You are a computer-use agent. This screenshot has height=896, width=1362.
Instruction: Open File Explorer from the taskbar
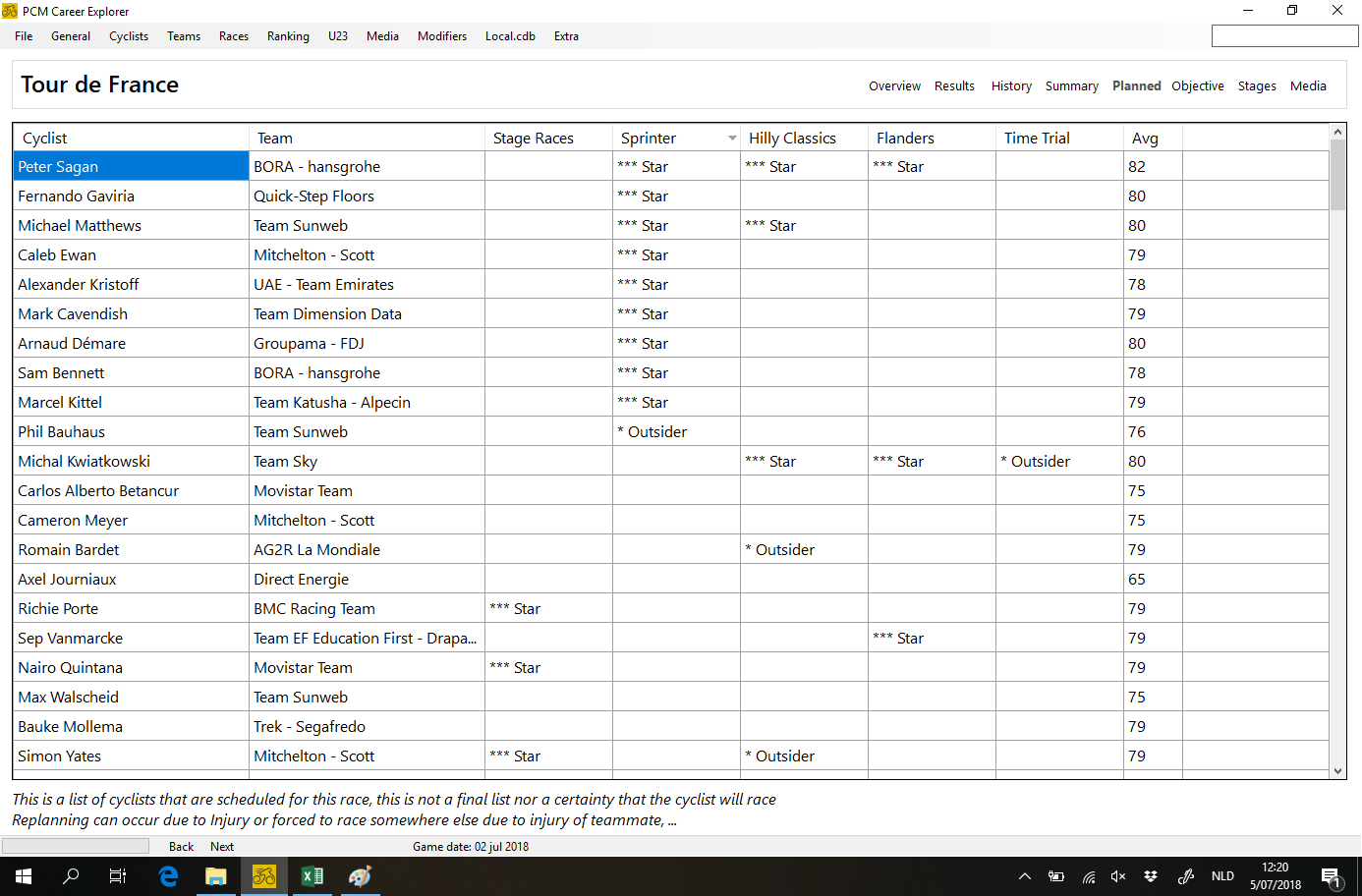[215, 875]
